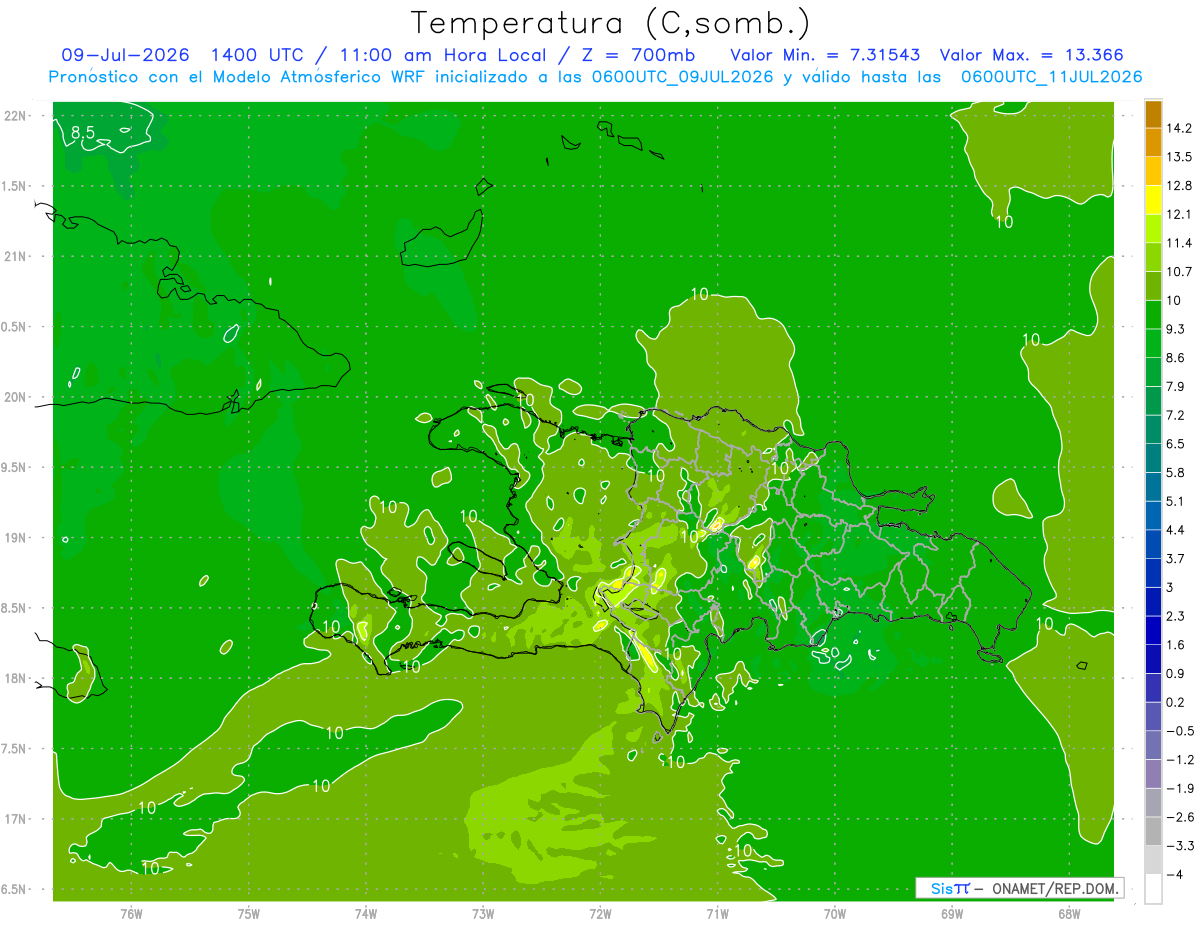The height and width of the screenshot is (927, 1200).
Task: Click the '71W' longitude axis label
Action: [717, 914]
